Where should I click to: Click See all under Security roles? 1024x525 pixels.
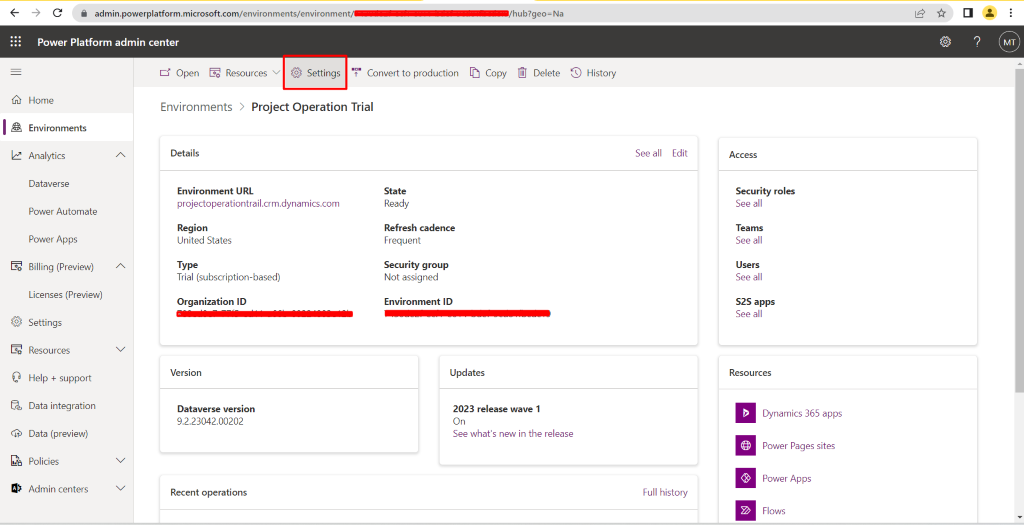click(x=748, y=204)
